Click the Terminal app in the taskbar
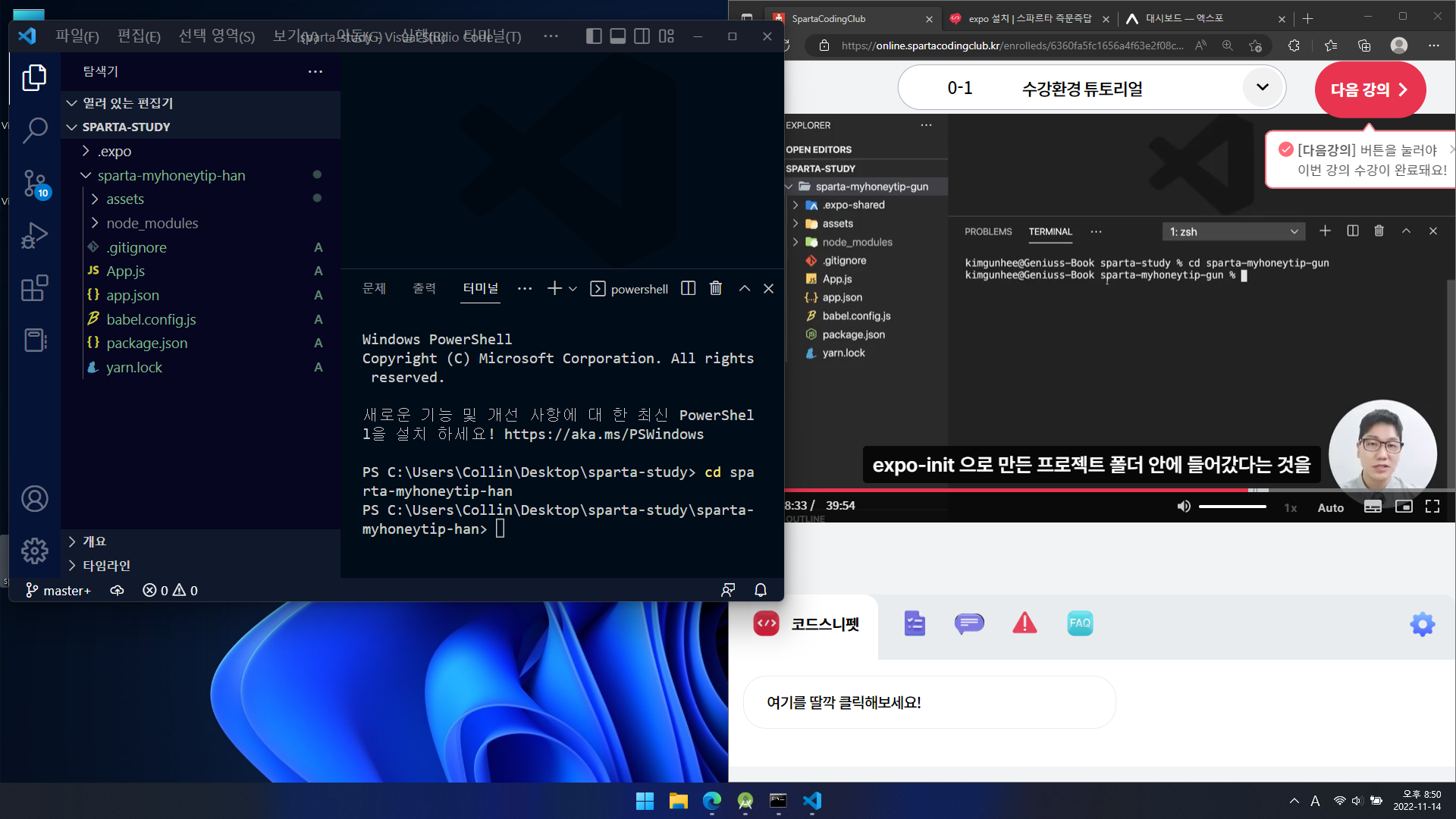Screen dimensions: 1456x819 778,801
